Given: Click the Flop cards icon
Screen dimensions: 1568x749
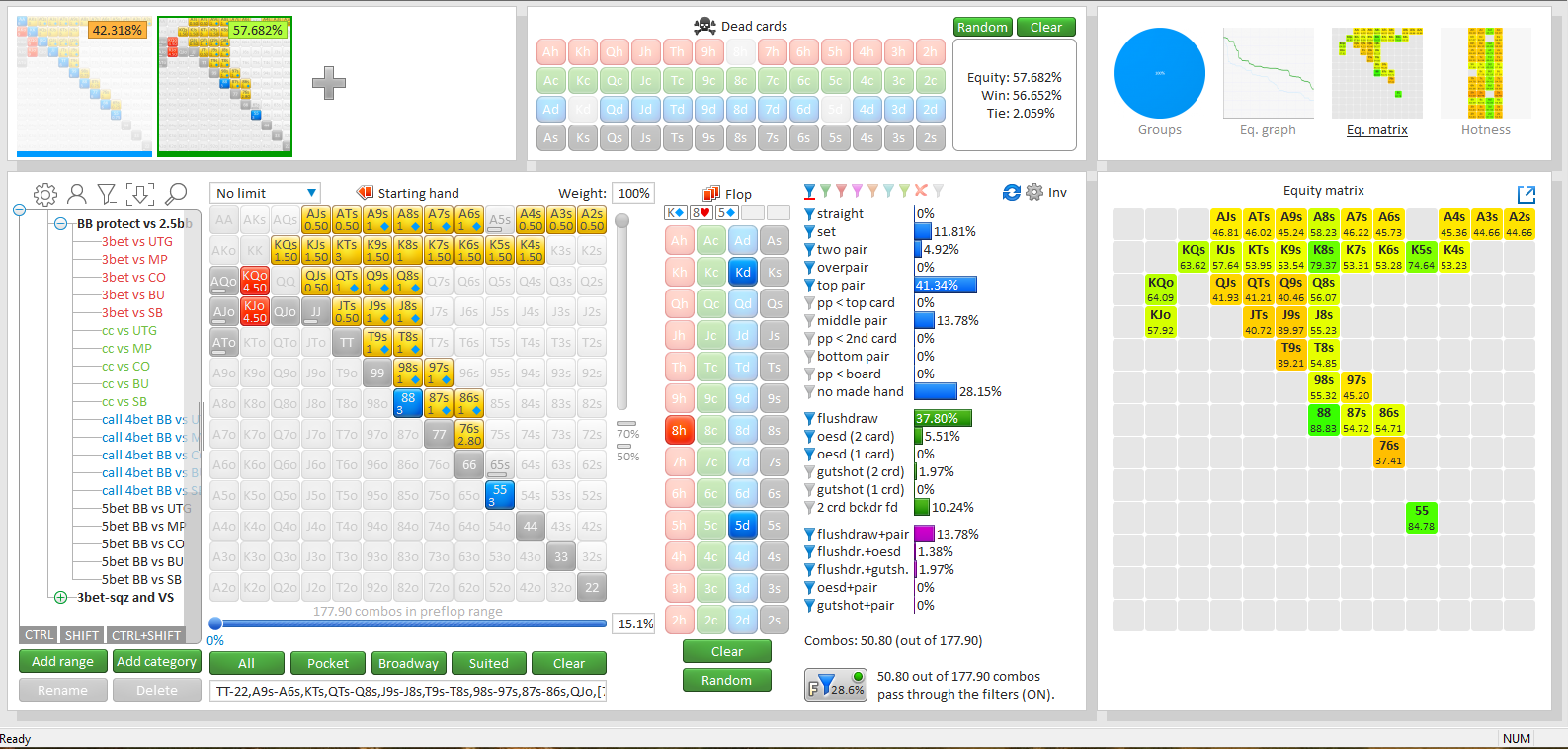Looking at the screenshot, I should 711,194.
